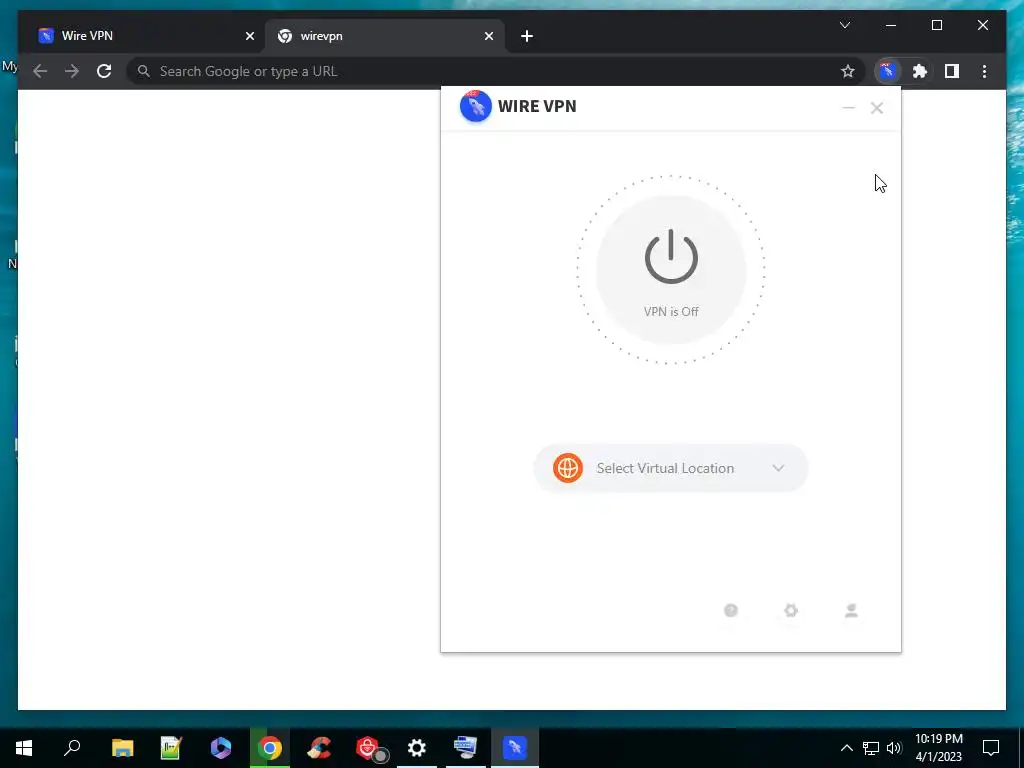This screenshot has height=768, width=1024.
Task: Click the Wire VPN taskbar icon
Action: tap(515, 748)
